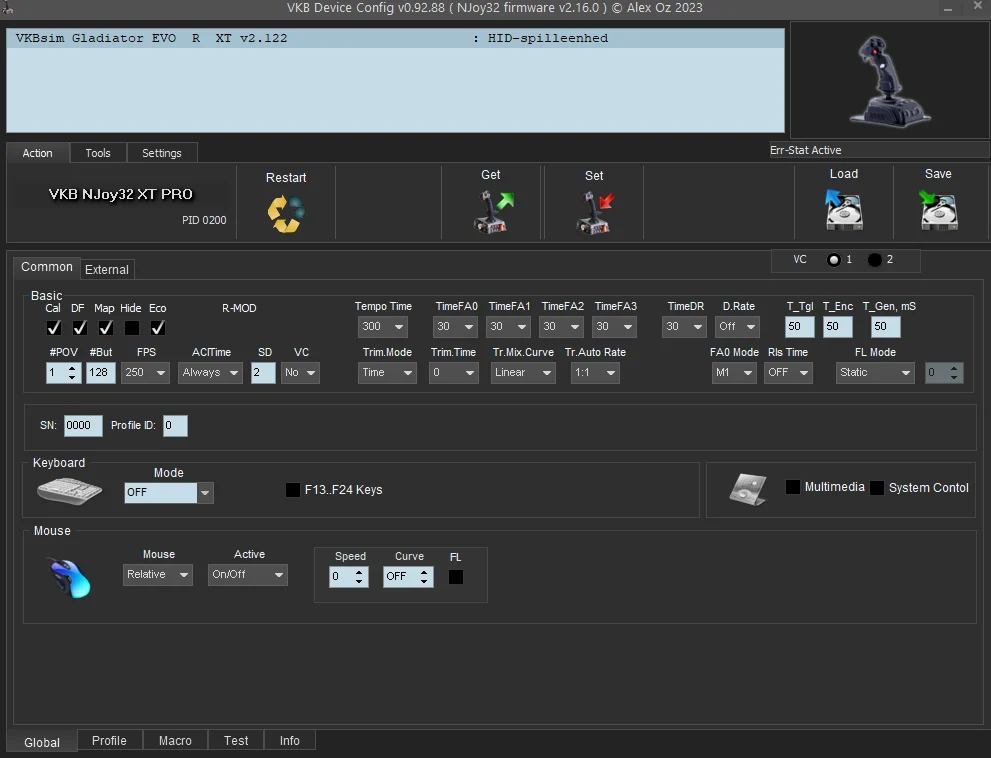Click the blue mouse icon in Mouse section

tap(66, 577)
